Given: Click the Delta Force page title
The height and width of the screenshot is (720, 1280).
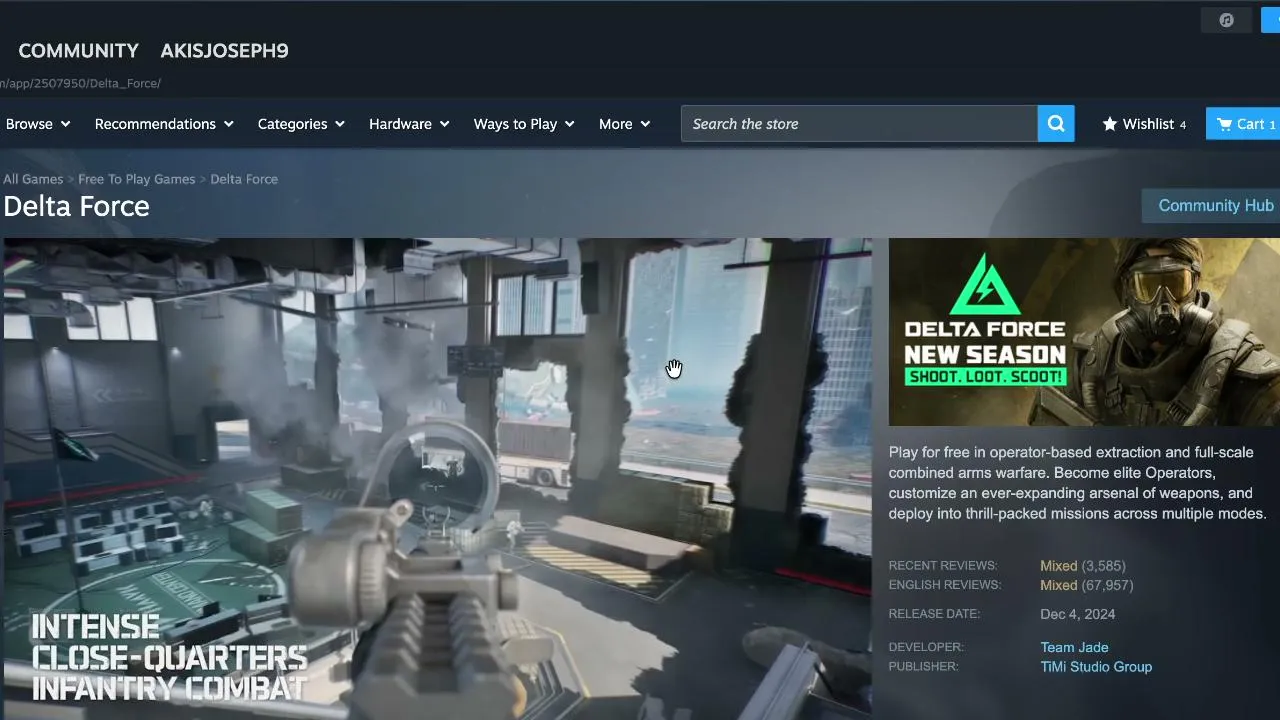Looking at the screenshot, I should pyautogui.click(x=76, y=206).
